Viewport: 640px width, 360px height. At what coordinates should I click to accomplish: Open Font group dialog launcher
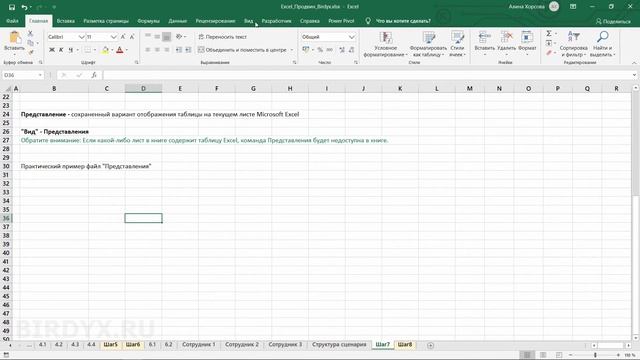coord(136,62)
